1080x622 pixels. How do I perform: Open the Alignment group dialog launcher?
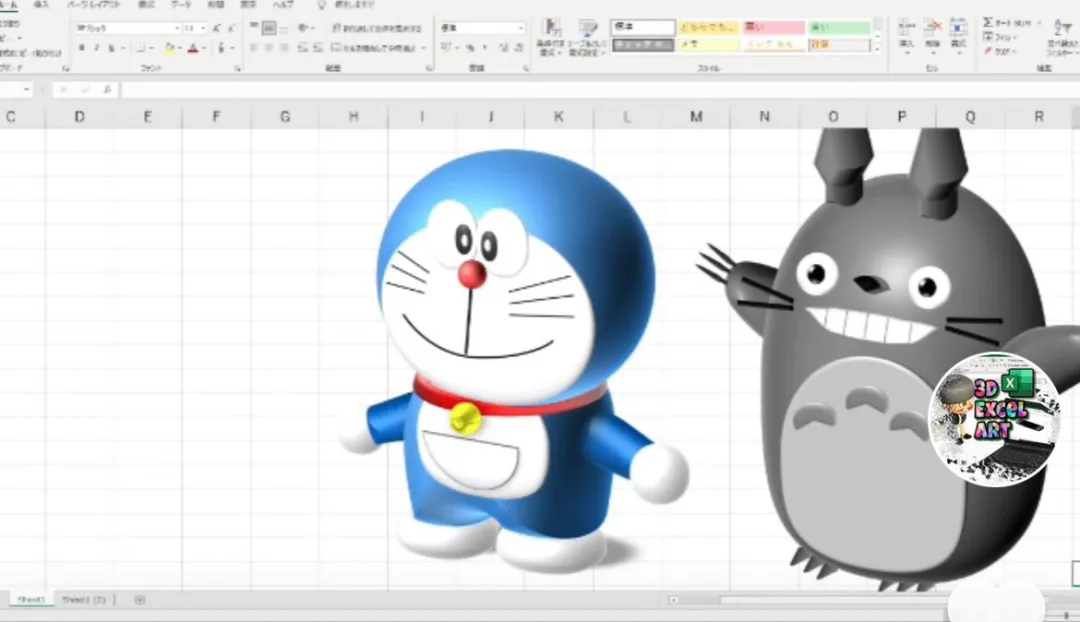428,69
